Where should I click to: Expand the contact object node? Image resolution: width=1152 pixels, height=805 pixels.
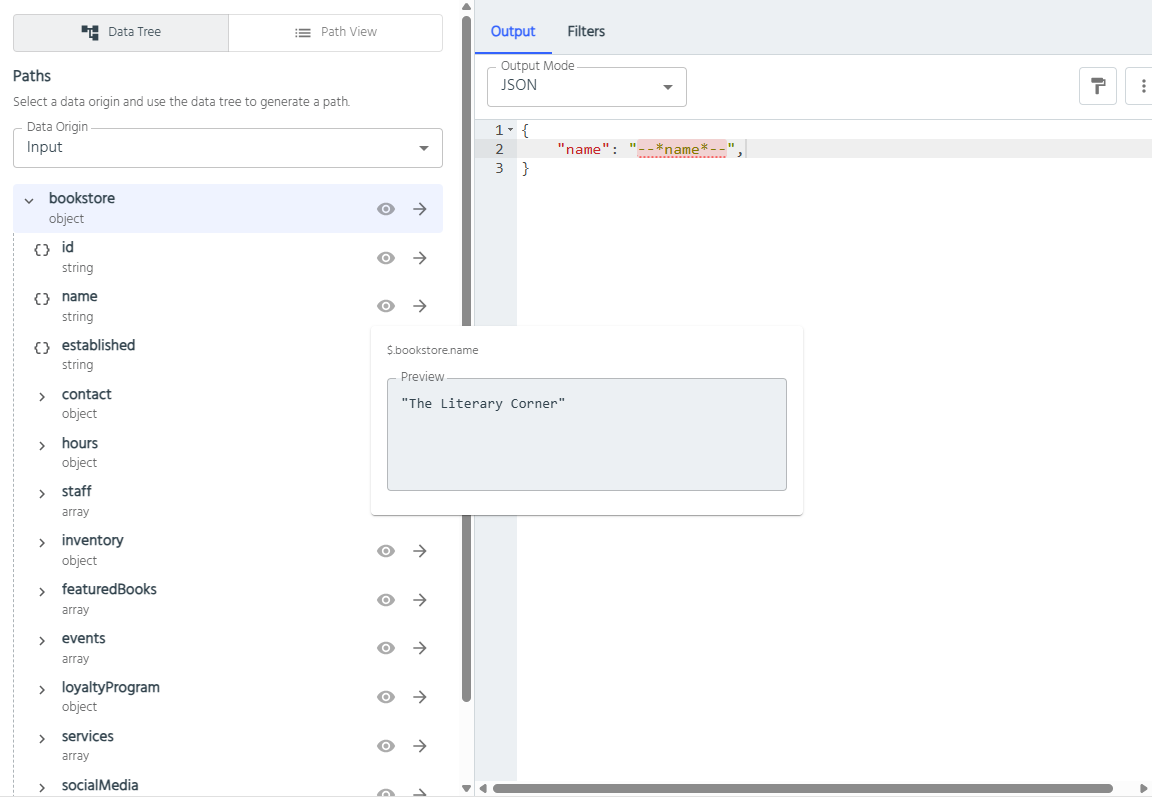pyautogui.click(x=42, y=396)
